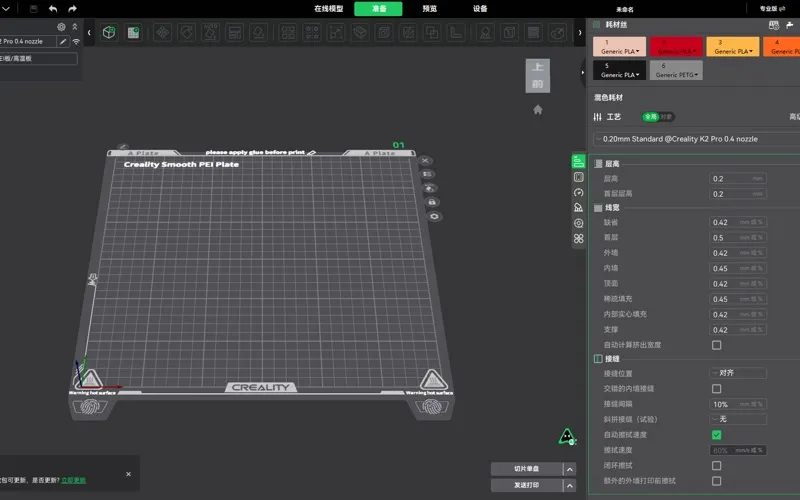This screenshot has width=800, height=500.
Task: Select the Auto Orient icon labeled AUTO
Action: [x=210, y=33]
